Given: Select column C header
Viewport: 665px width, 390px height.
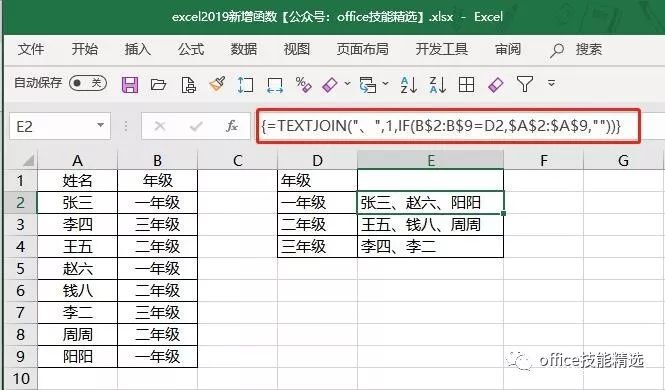Looking at the screenshot, I should [x=238, y=161].
